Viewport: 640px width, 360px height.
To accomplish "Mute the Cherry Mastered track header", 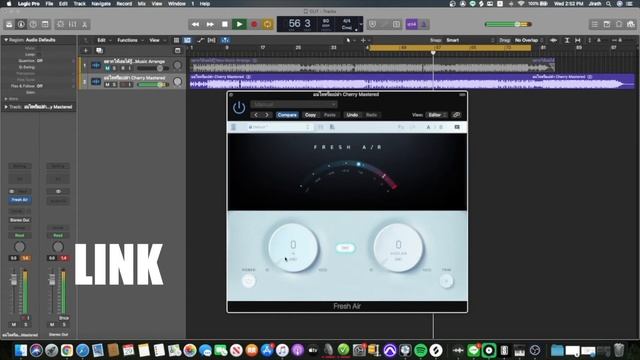I will click(x=107, y=84).
